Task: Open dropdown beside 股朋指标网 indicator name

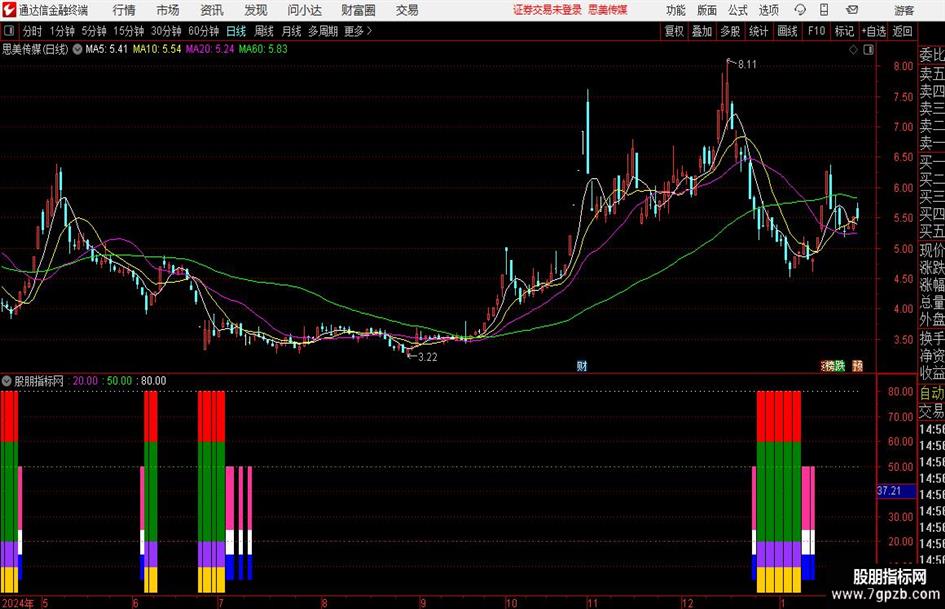Action: [7, 381]
